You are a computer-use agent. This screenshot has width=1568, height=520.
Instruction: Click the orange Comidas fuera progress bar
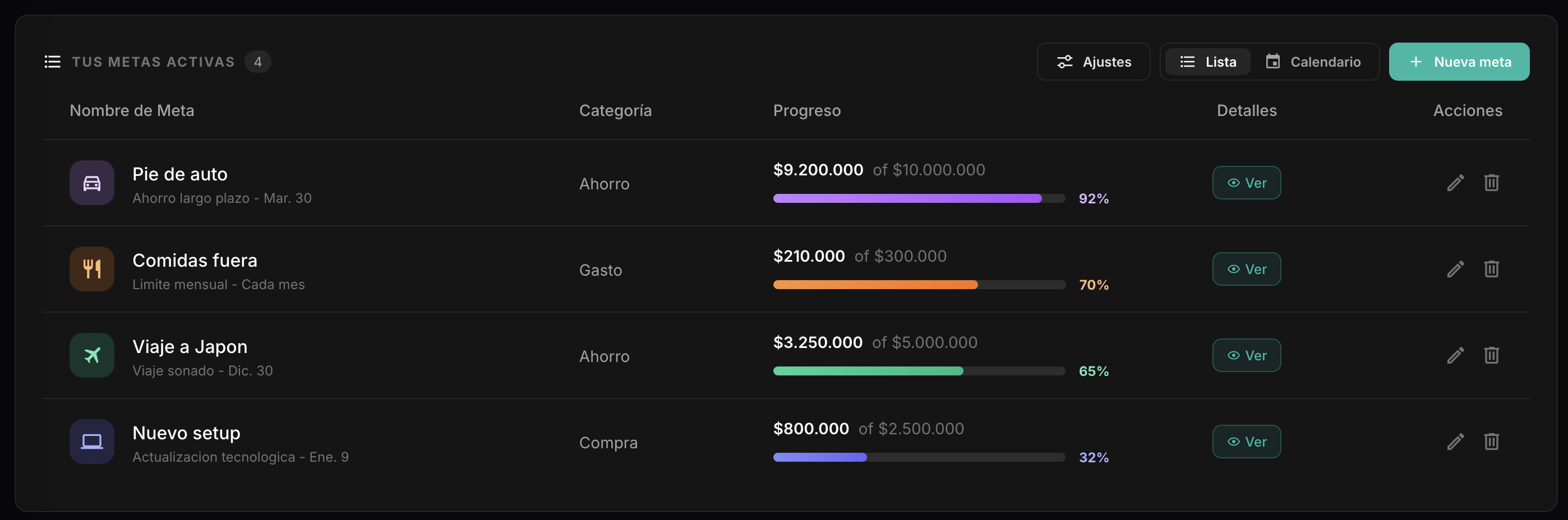(875, 285)
